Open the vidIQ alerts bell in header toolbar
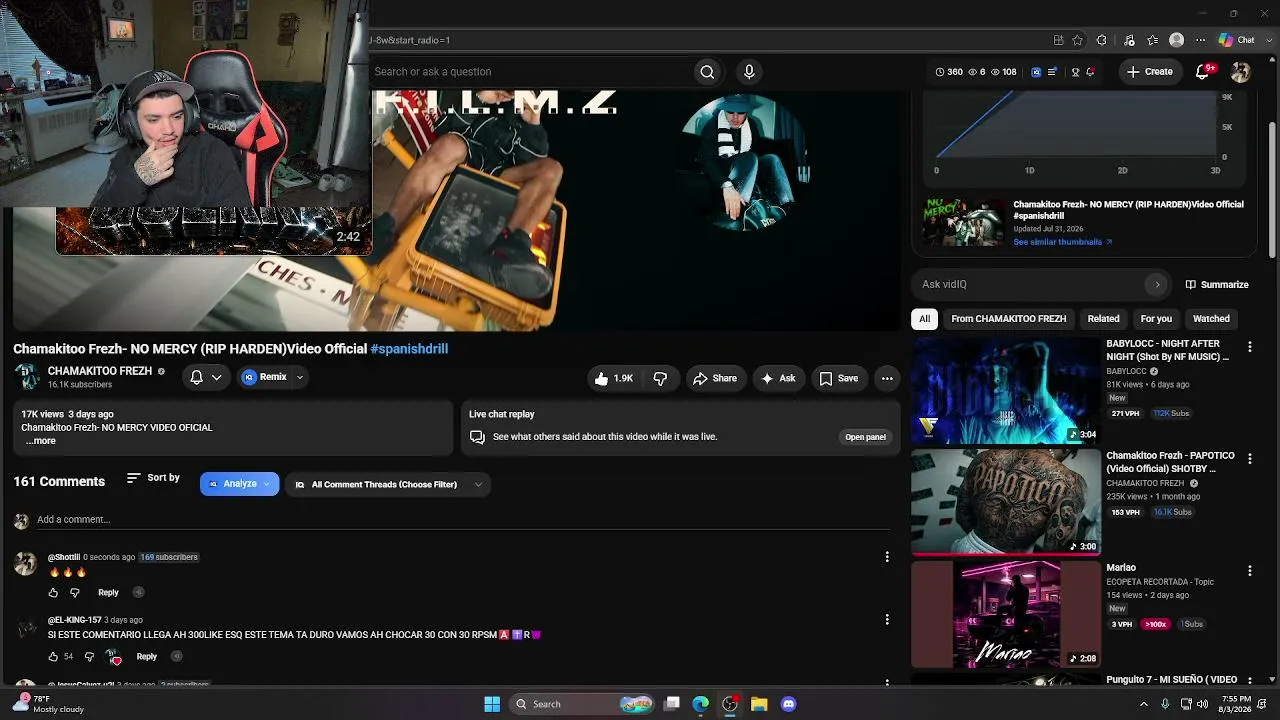Image resolution: width=1280 pixels, height=720 pixels. (1090, 72)
